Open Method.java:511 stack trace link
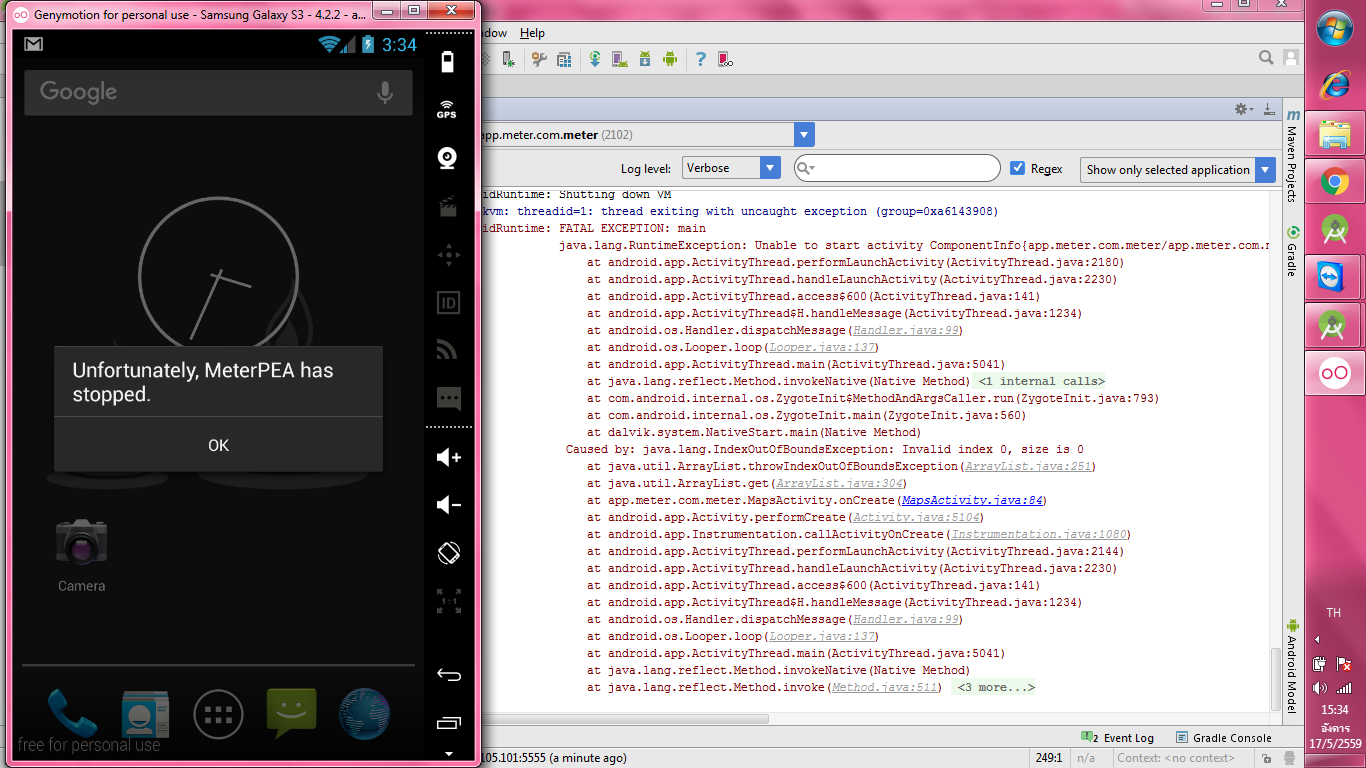This screenshot has height=768, width=1366. click(885, 687)
